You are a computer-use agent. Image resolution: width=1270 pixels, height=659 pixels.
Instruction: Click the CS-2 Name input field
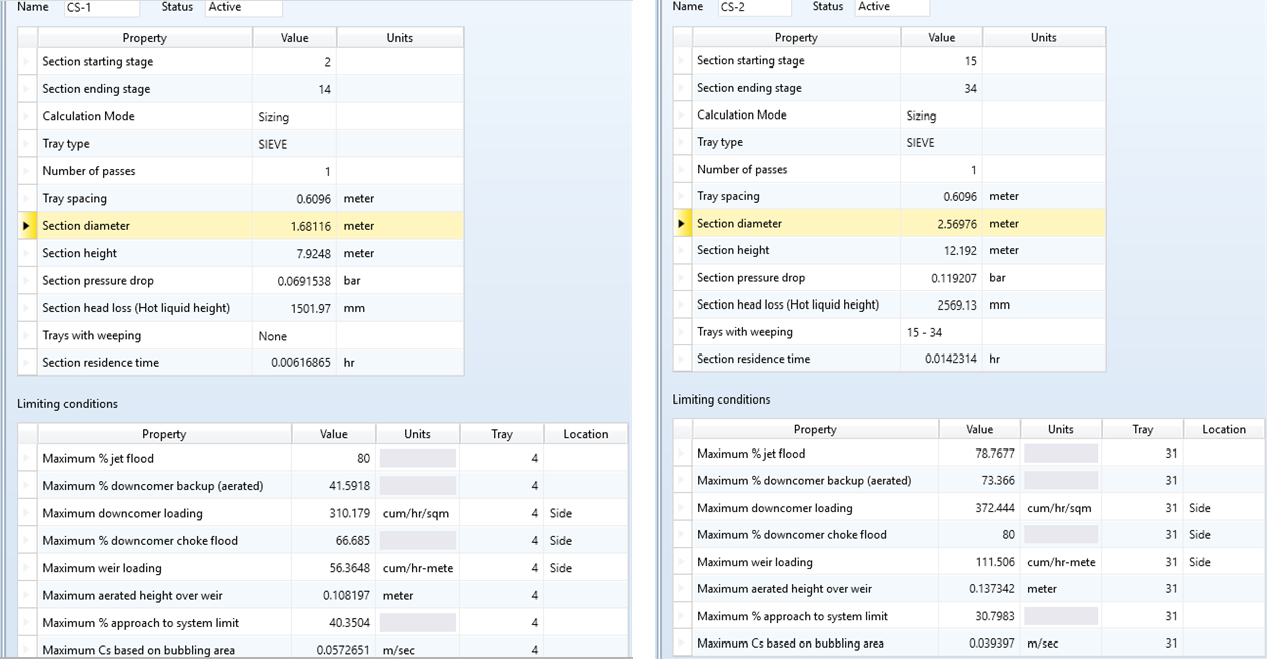(x=755, y=8)
